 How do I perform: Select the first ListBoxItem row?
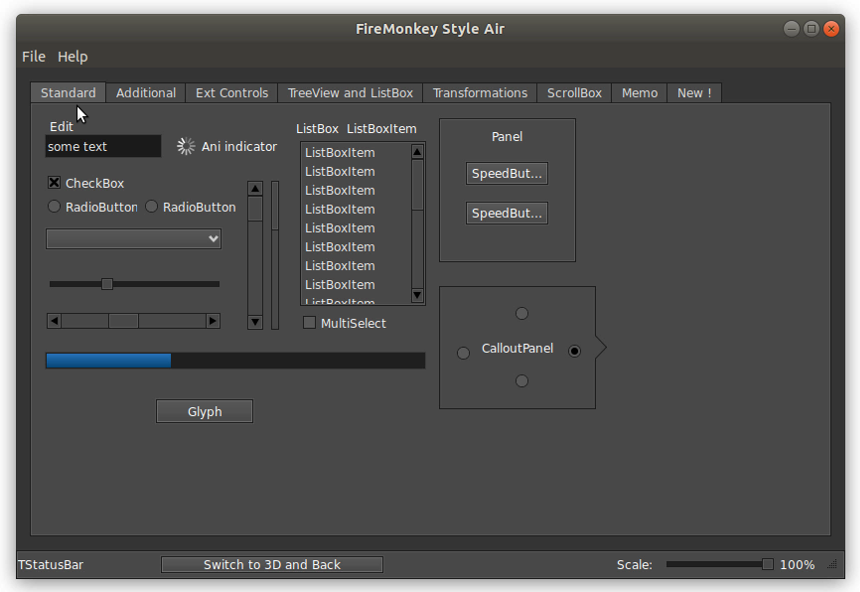point(356,153)
